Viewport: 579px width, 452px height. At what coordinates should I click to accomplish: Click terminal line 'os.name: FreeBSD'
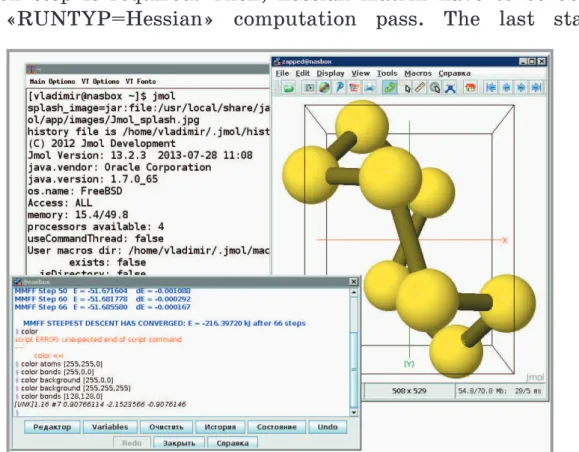(75, 191)
